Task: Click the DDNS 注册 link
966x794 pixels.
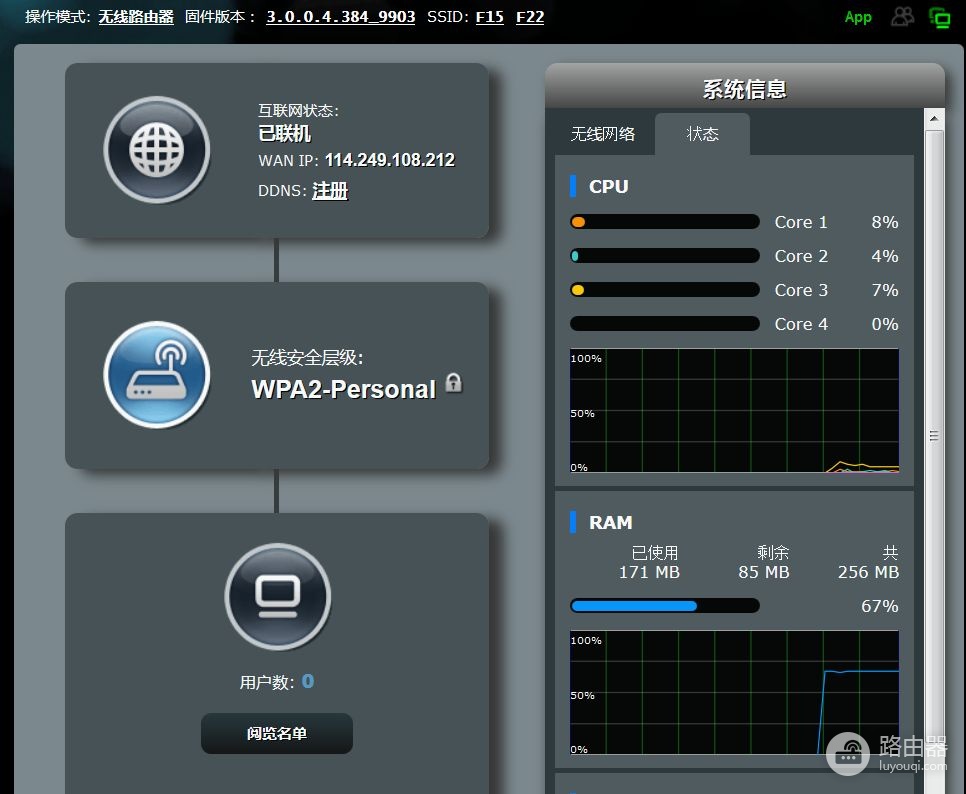Action: 330,190
